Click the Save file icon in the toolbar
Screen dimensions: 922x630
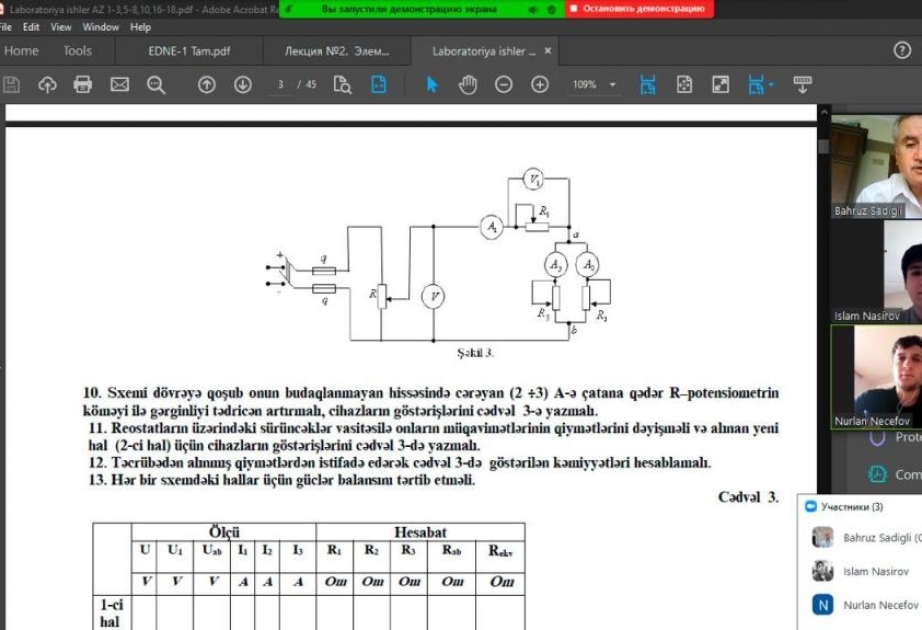pos(11,85)
